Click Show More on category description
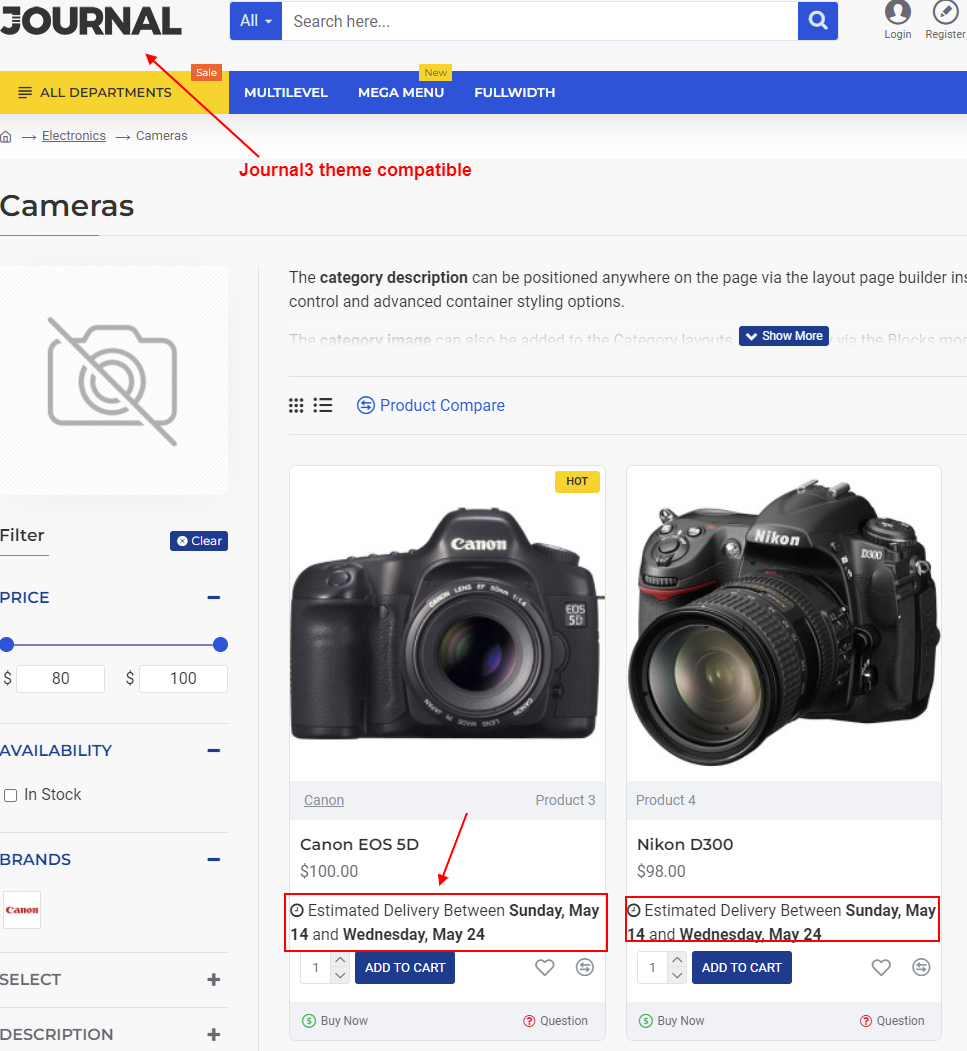This screenshot has height=1051, width=967. pos(784,336)
